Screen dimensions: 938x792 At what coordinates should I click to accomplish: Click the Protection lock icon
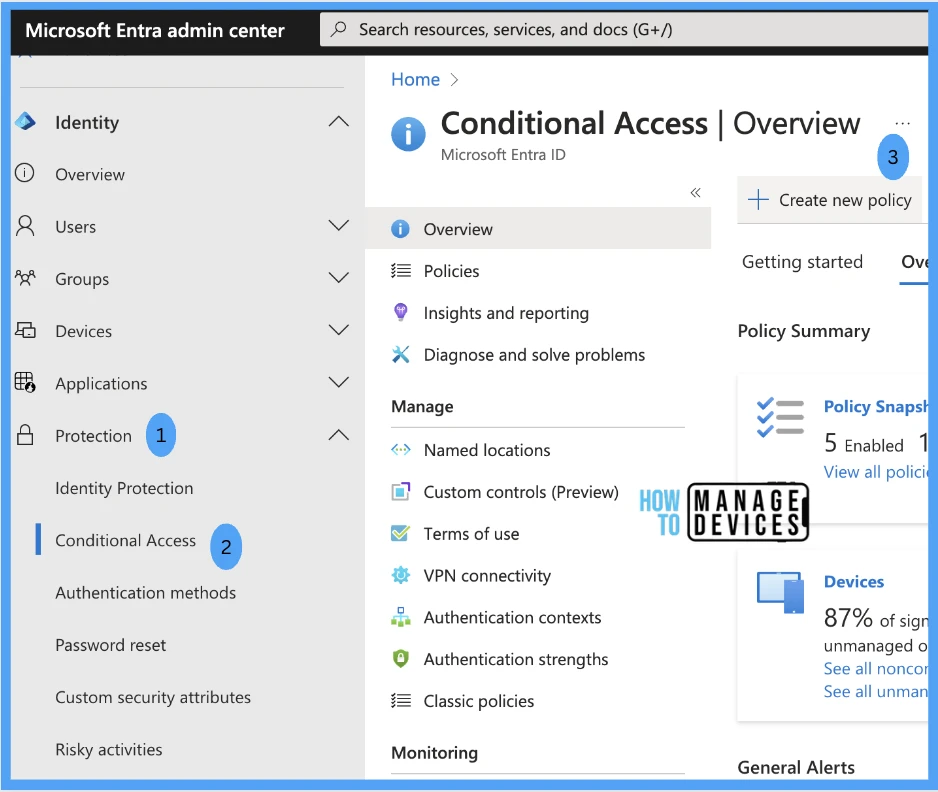[x=25, y=435]
